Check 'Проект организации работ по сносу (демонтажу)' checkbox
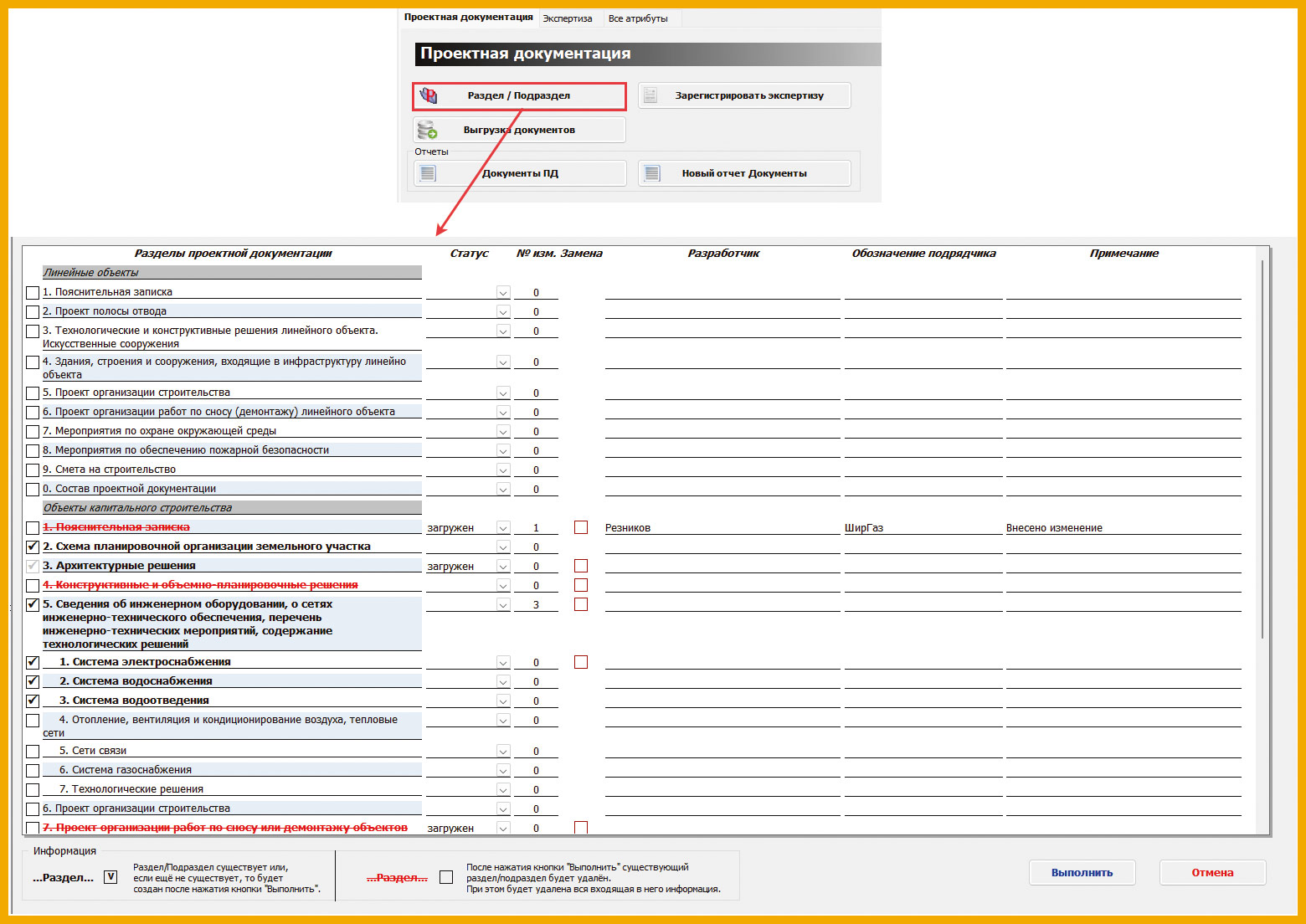 tap(33, 413)
